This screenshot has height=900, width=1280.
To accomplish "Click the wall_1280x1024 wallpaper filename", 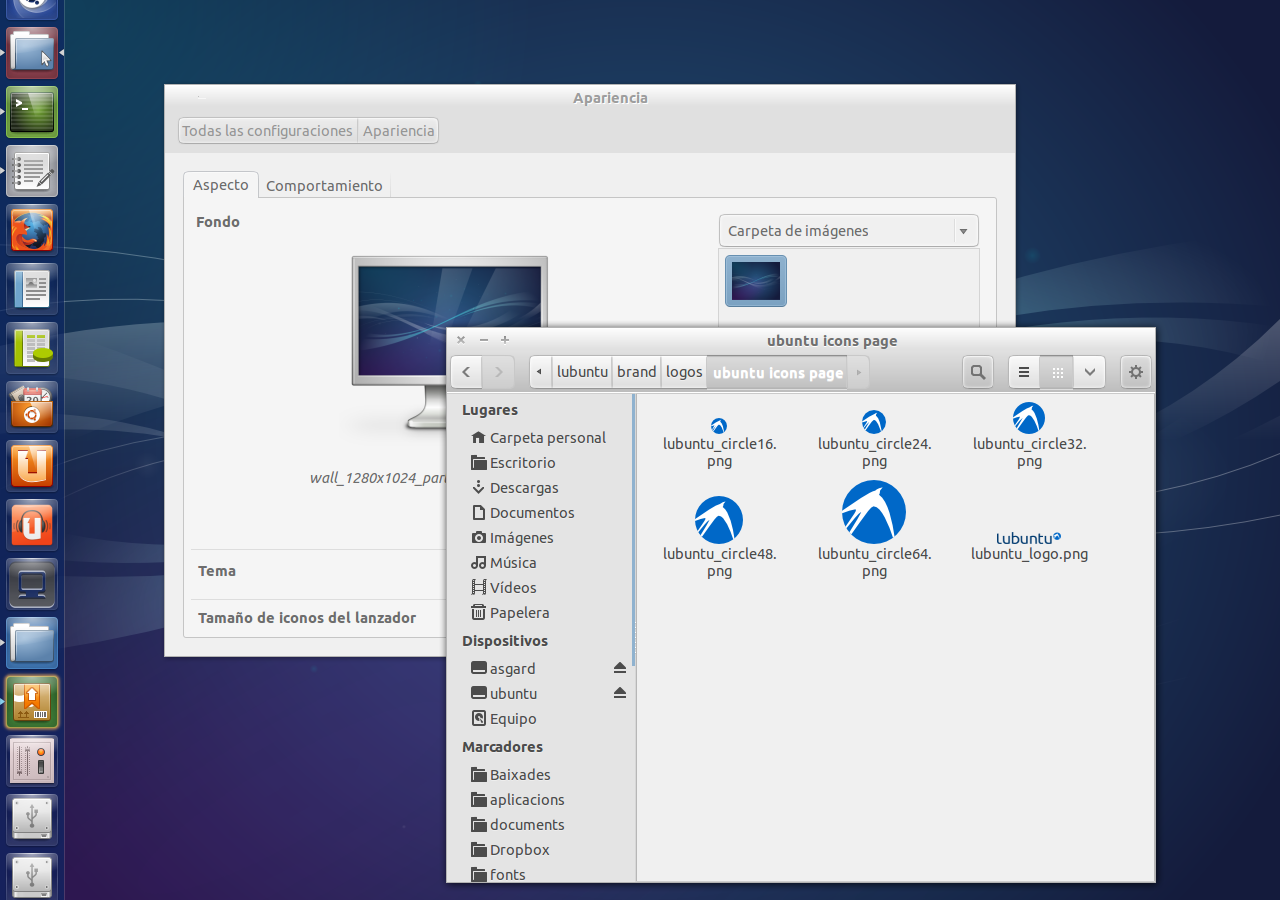I will [x=378, y=478].
